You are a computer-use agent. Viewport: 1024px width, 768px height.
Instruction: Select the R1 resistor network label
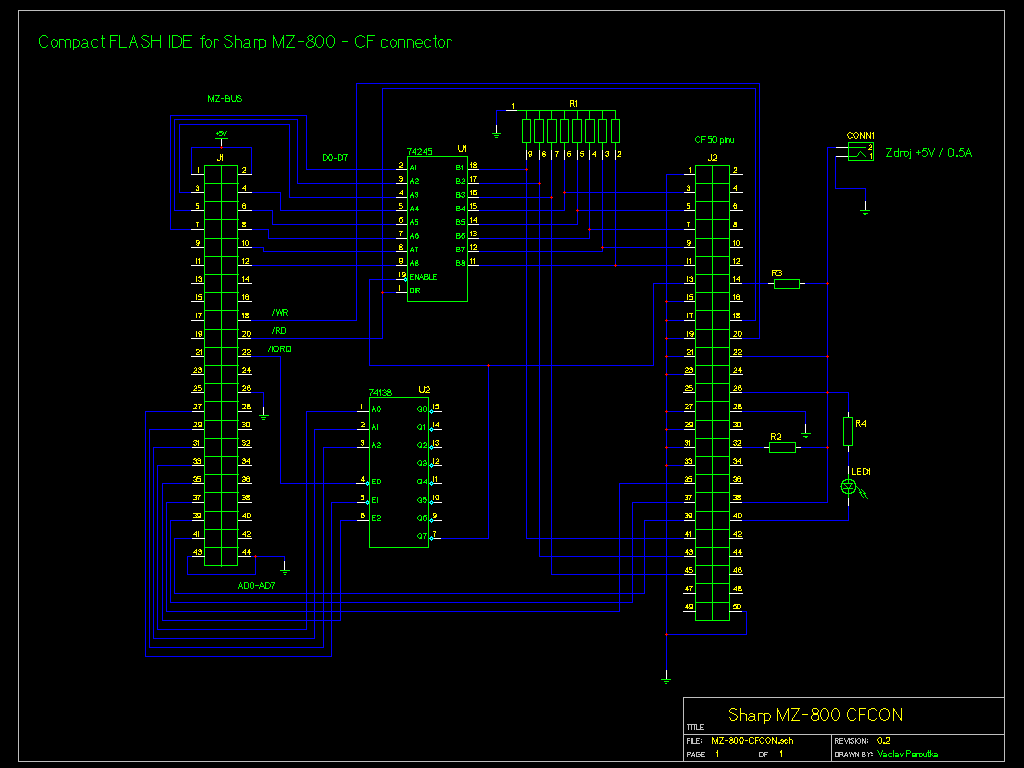(573, 103)
